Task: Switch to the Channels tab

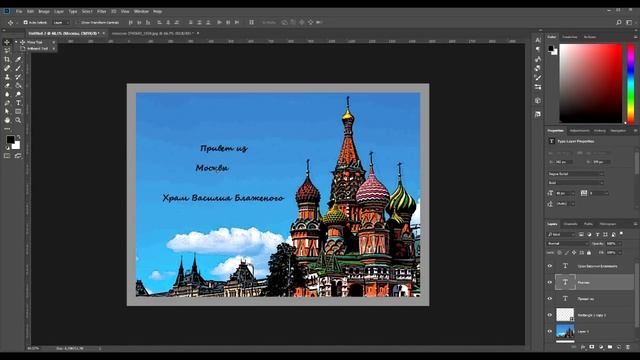Action: pos(571,224)
